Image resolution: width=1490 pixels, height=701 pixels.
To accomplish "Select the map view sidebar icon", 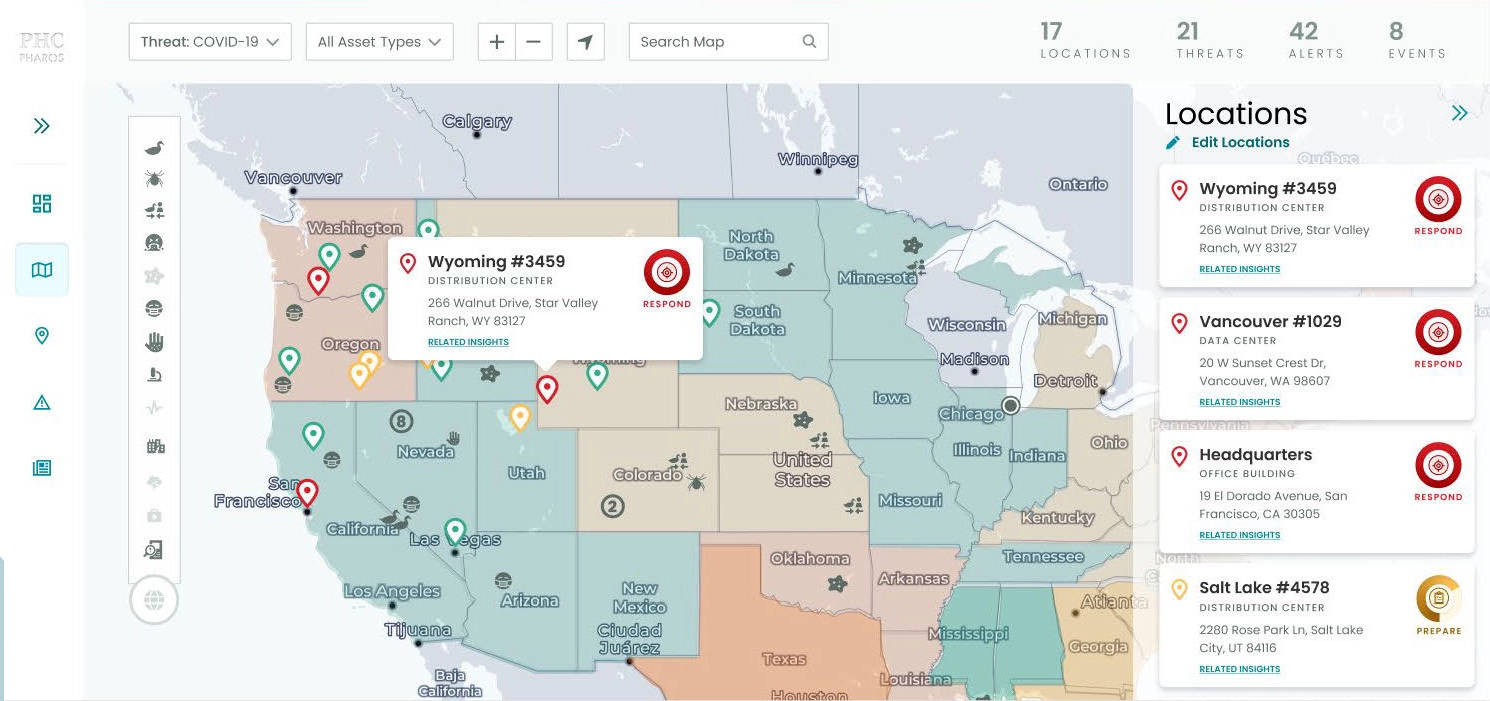I will pos(42,270).
